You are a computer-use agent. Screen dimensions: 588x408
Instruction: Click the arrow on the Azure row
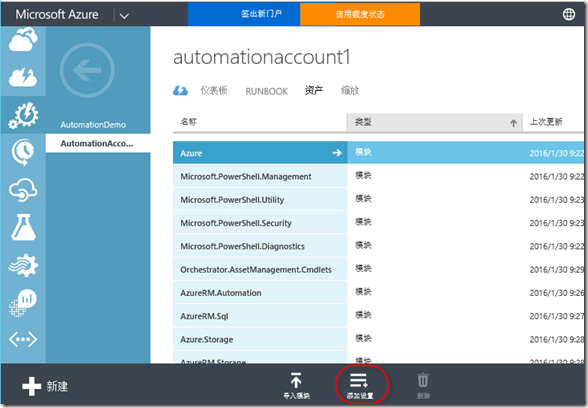pyautogui.click(x=337, y=153)
